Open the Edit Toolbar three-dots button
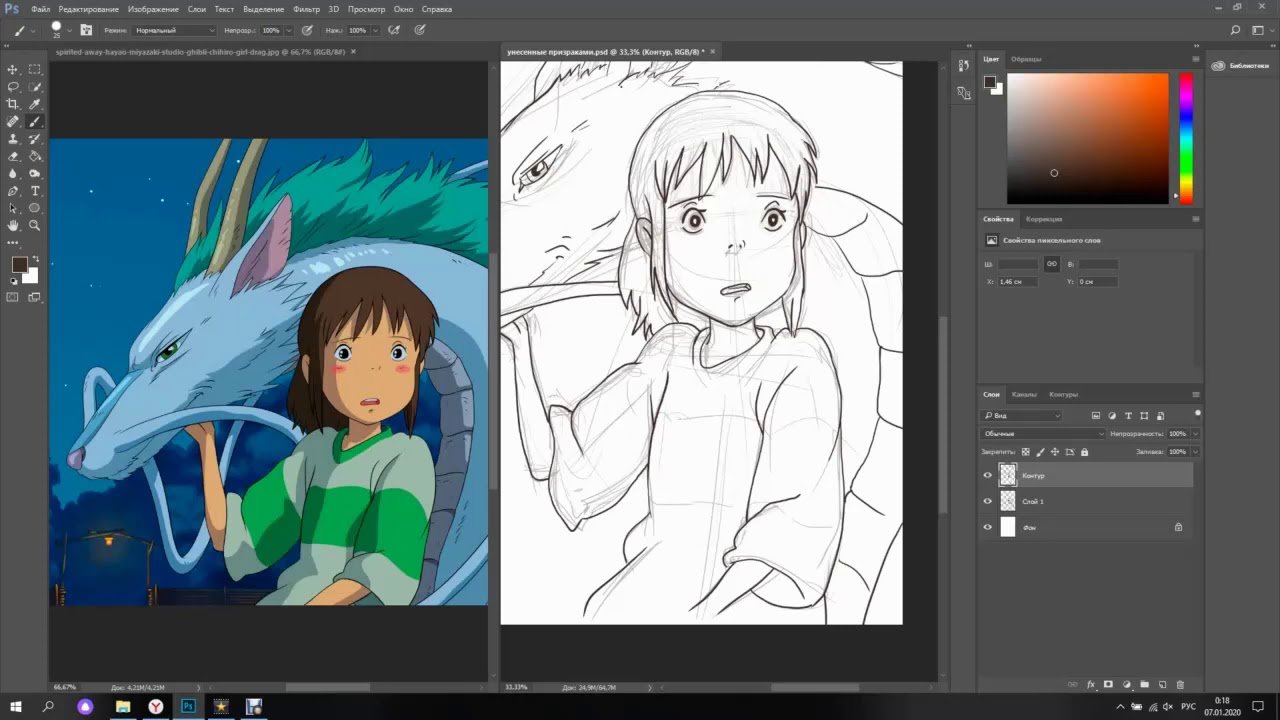1280x720 pixels. pos(13,242)
